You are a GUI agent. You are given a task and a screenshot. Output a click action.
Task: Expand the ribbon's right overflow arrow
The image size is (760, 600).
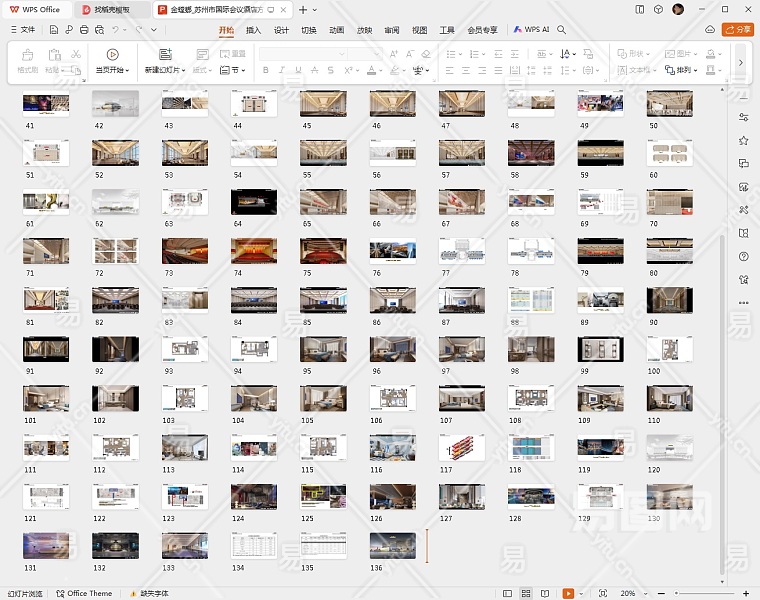(740, 62)
